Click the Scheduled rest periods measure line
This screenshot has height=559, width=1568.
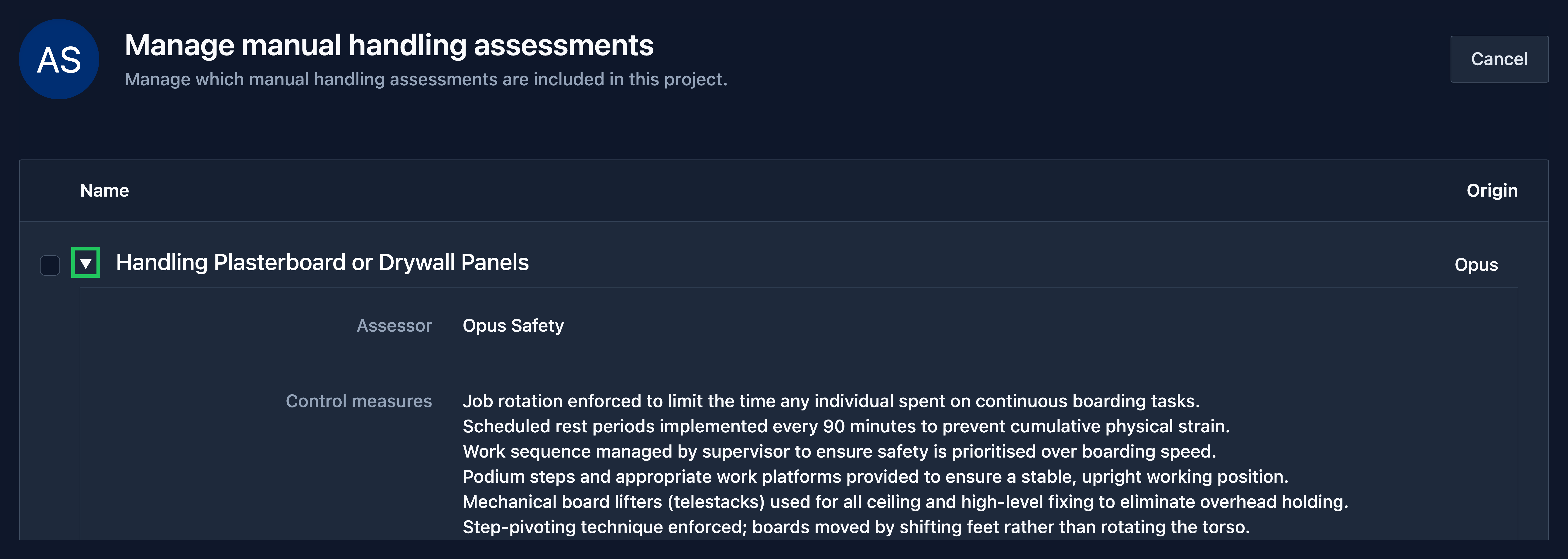pos(846,426)
